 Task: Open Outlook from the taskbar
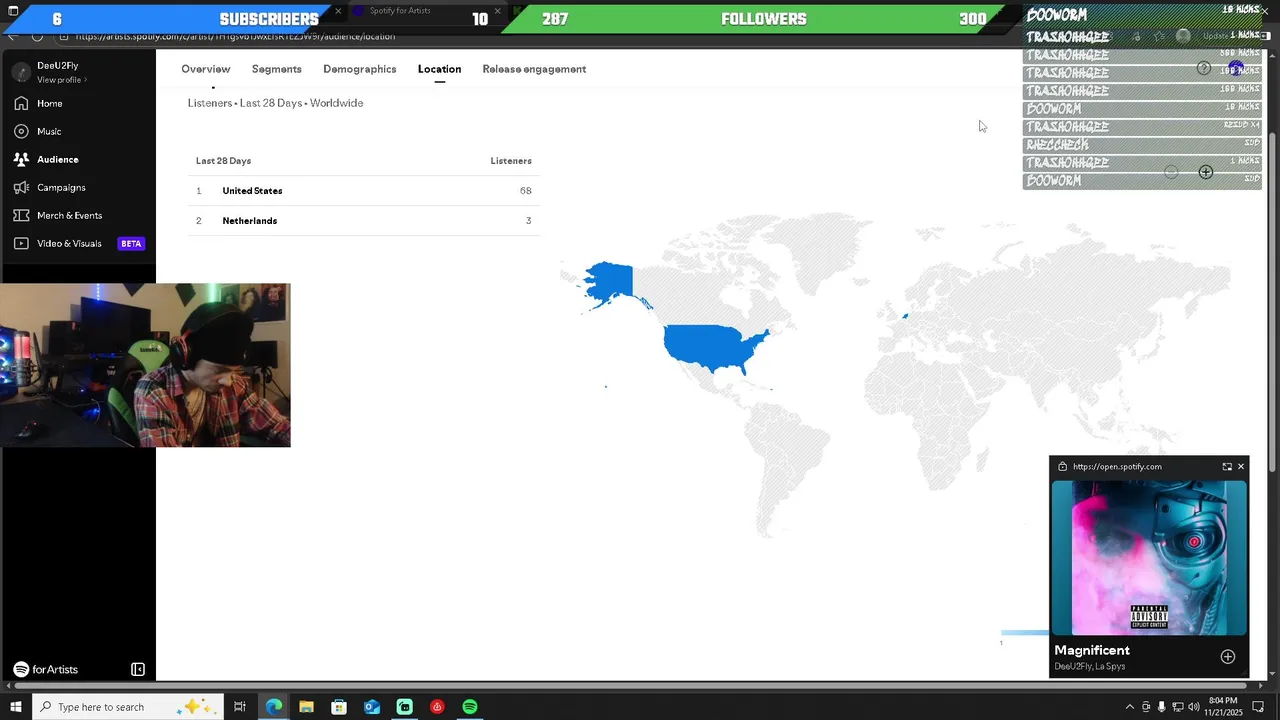click(372, 707)
